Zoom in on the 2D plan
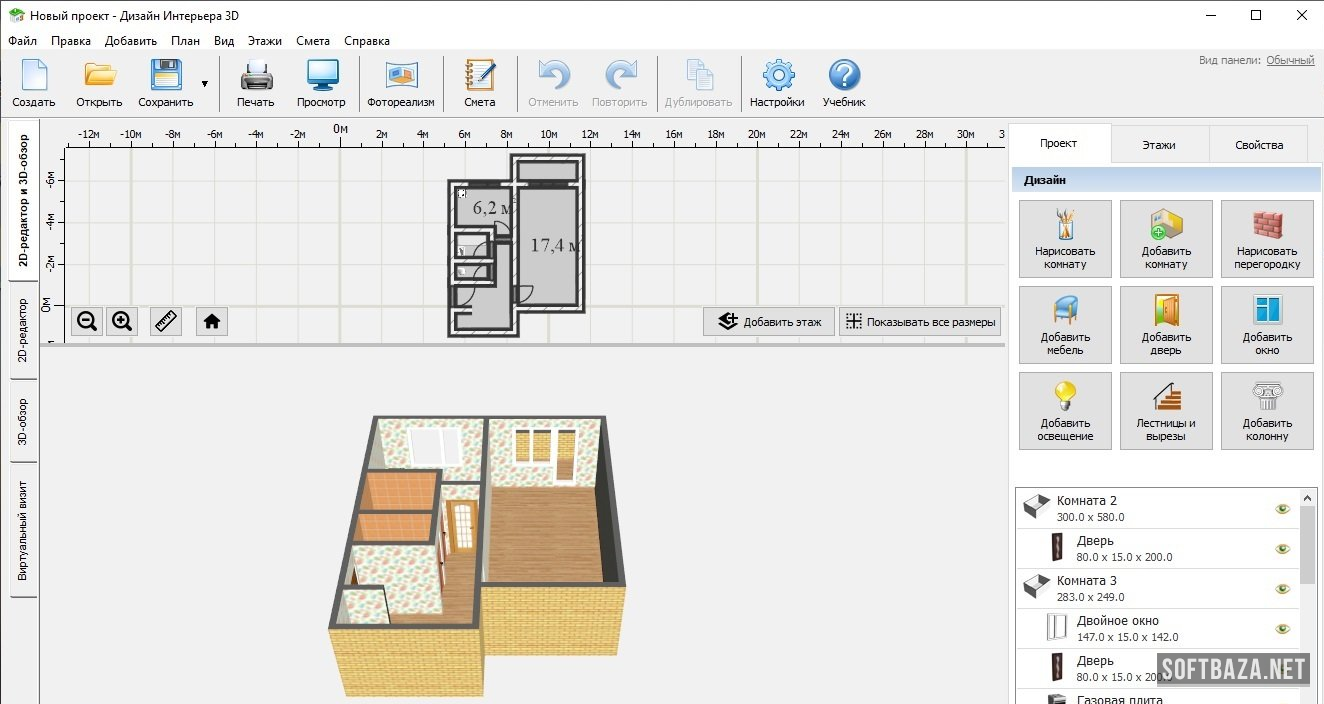The width and height of the screenshot is (1324, 704). tap(122, 321)
